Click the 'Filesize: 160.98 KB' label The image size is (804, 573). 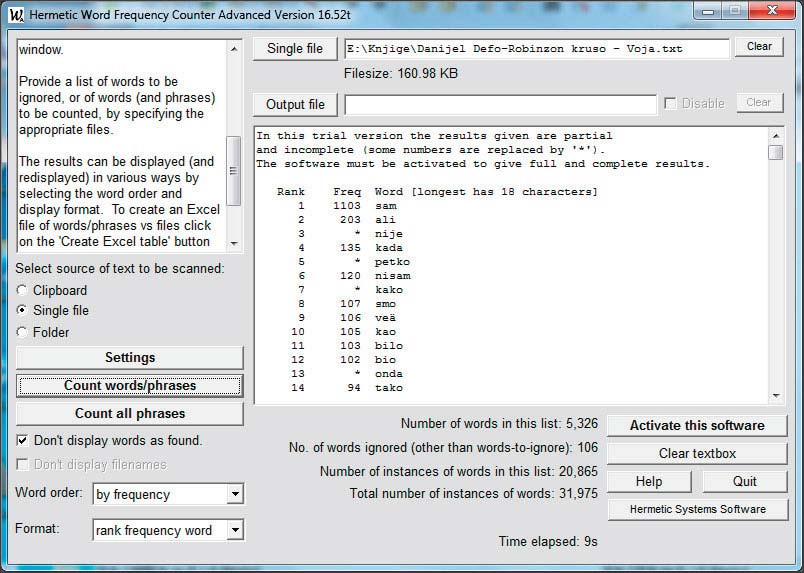pyautogui.click(x=401, y=74)
